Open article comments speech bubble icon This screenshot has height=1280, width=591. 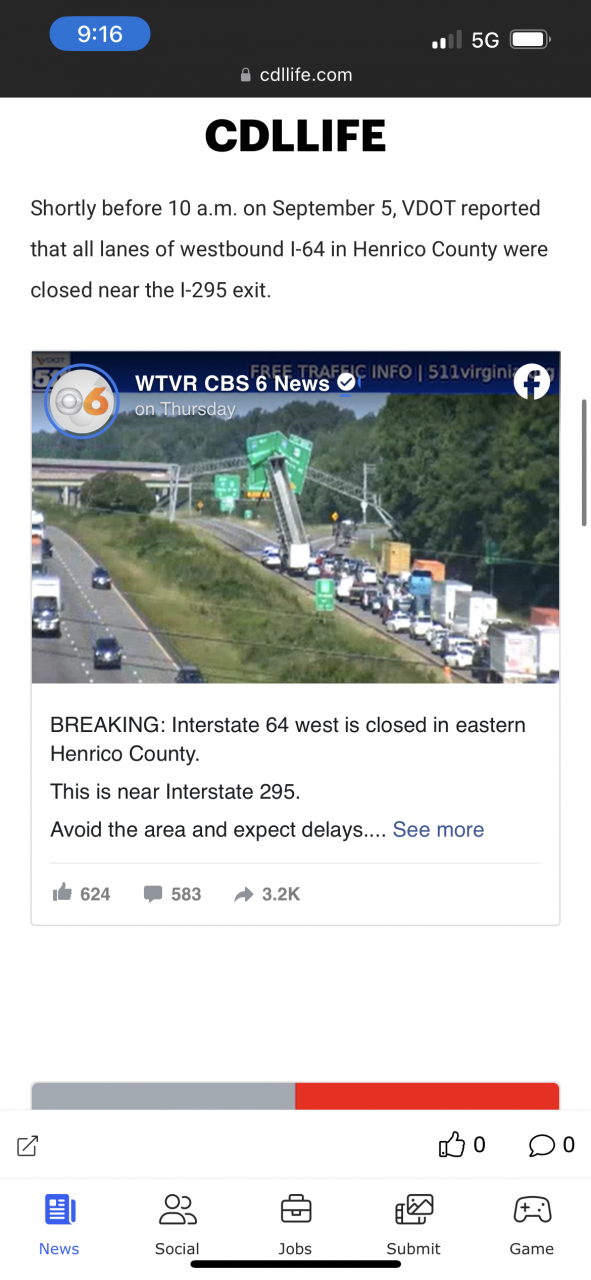(x=542, y=1145)
